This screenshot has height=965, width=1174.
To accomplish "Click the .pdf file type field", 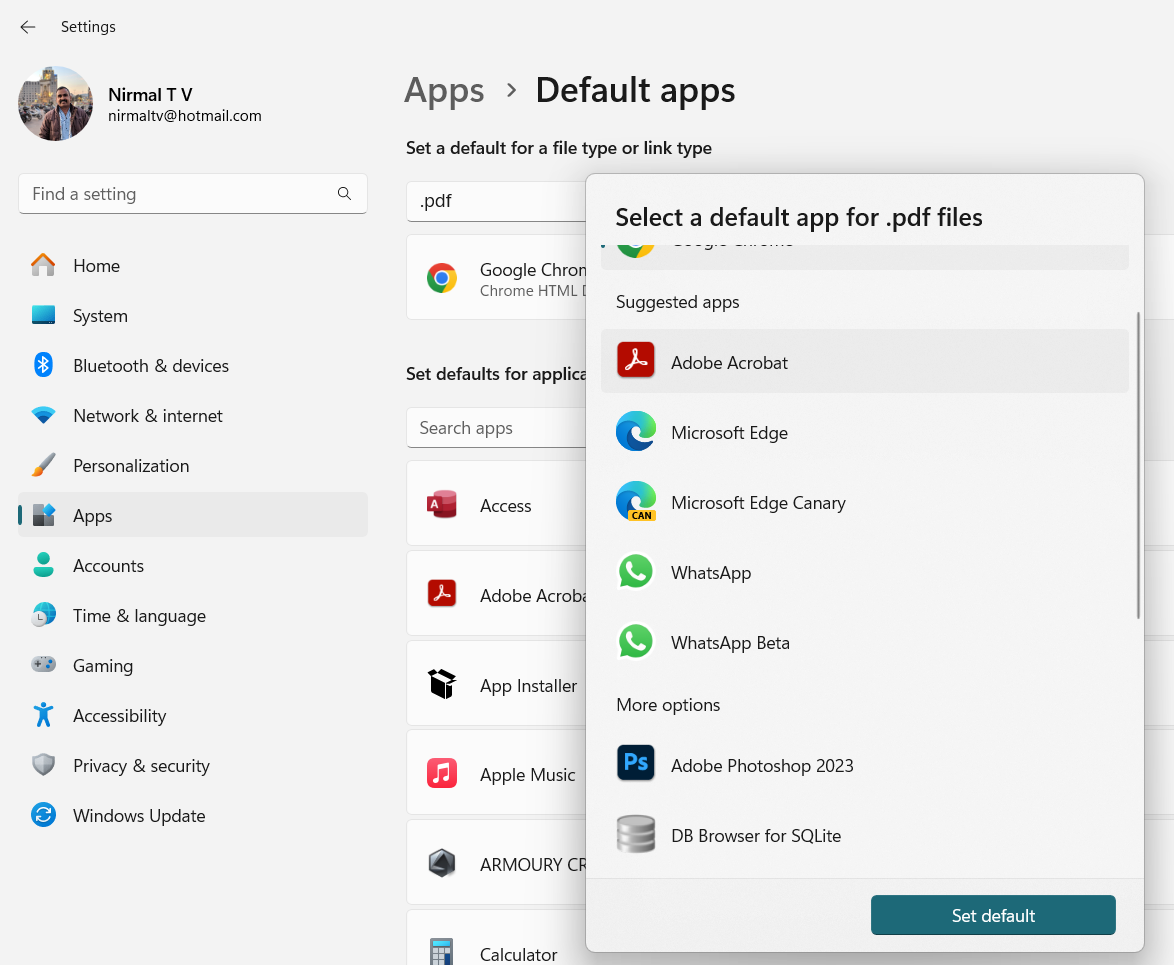I will point(496,201).
